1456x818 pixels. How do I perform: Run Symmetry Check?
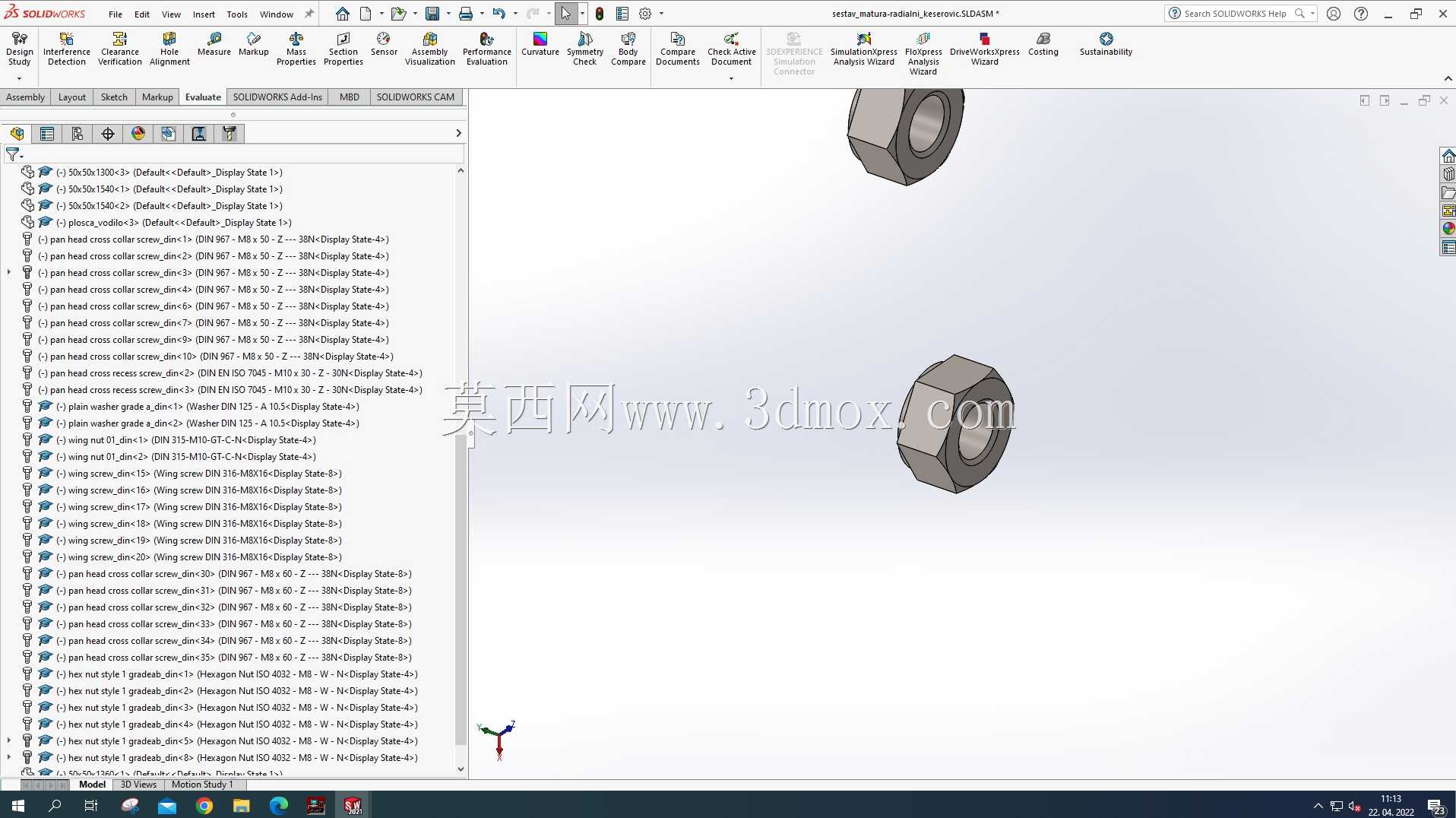pos(585,49)
